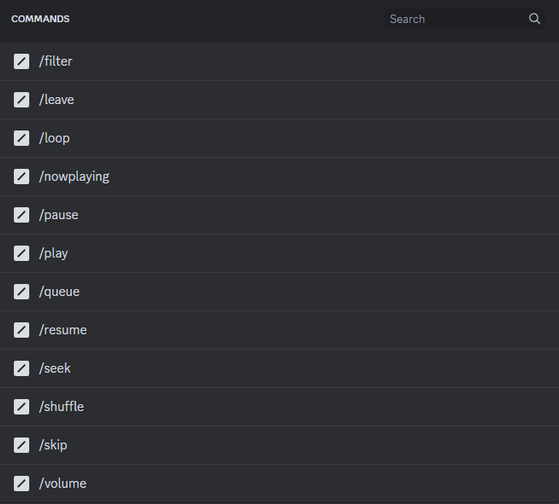The image size is (559, 504).
Task: Click the slash icon beside /nowplaying
Action: 21,176
